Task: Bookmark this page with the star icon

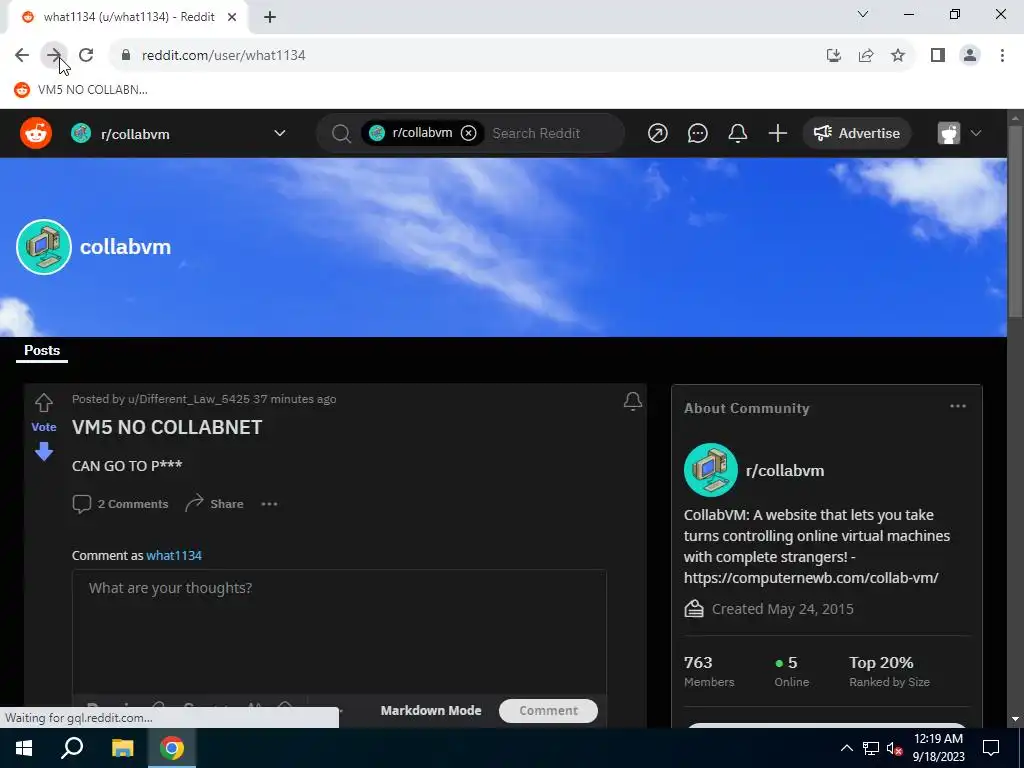Action: [898, 55]
